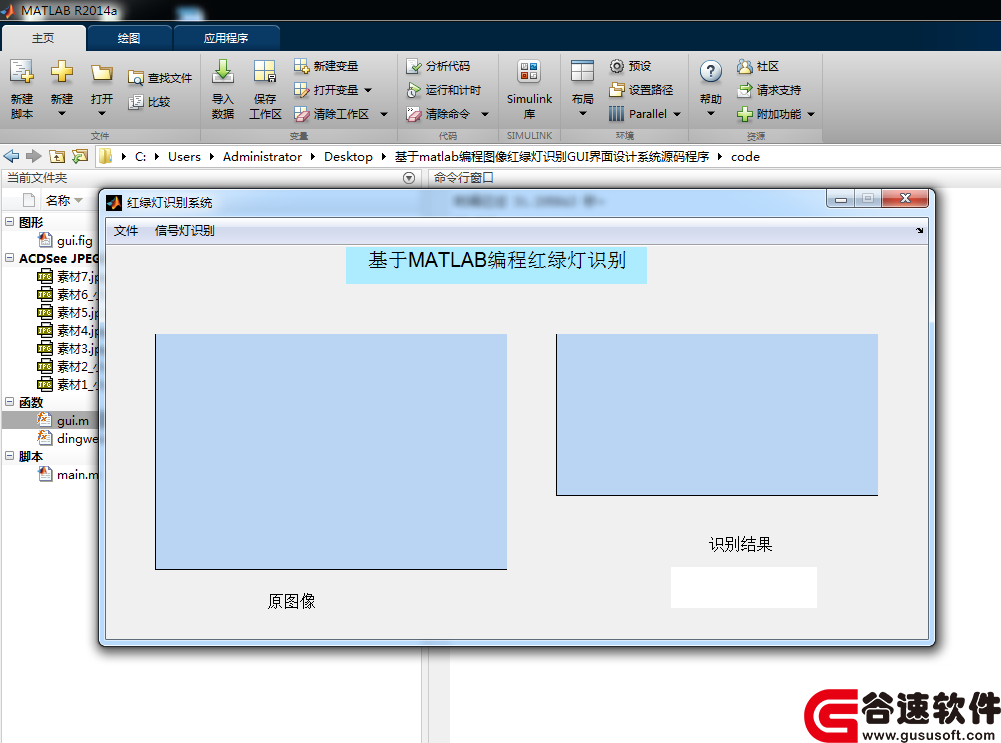Click Request Support (请求支持)
This screenshot has width=1001, height=743.
pos(769,90)
